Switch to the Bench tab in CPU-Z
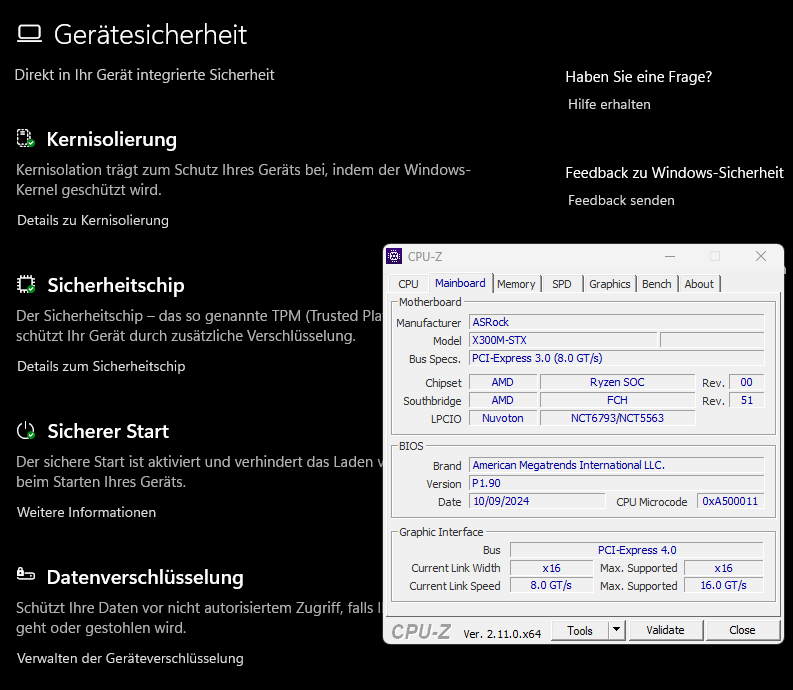The height and width of the screenshot is (690, 793). click(x=656, y=284)
